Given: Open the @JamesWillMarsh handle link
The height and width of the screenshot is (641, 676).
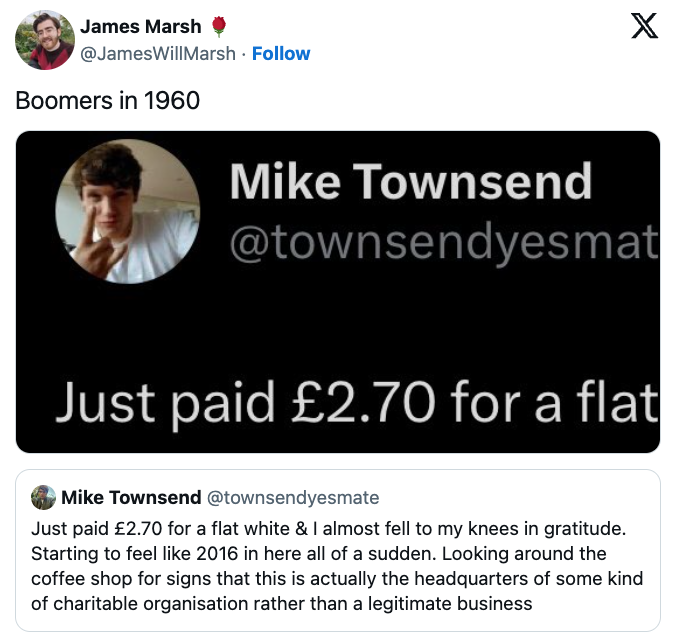Looking at the screenshot, I should [x=158, y=53].
